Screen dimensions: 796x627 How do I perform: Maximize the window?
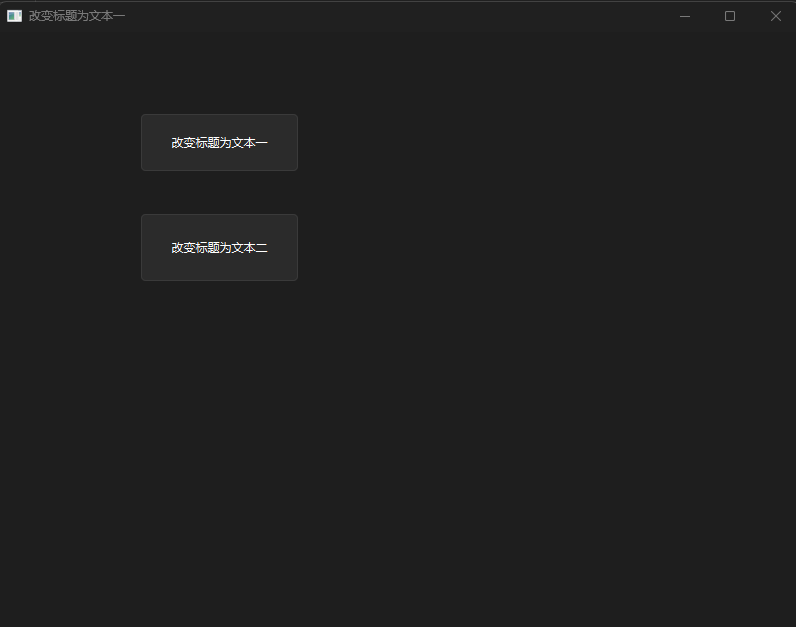click(730, 16)
